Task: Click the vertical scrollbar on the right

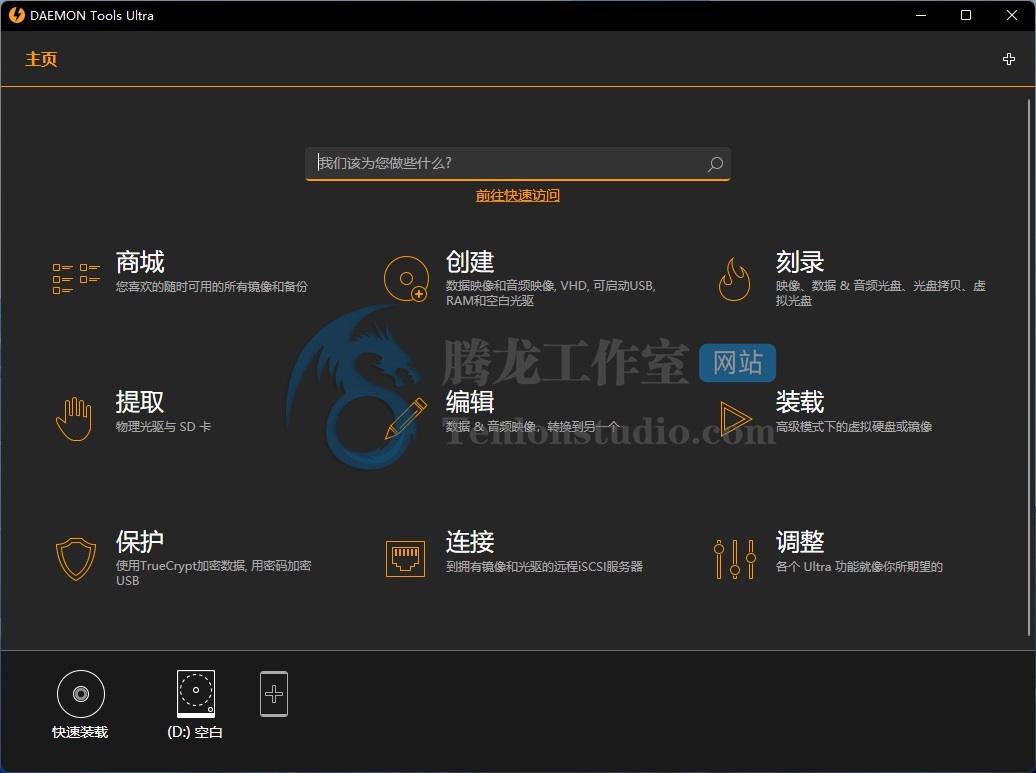Action: [x=1029, y=367]
